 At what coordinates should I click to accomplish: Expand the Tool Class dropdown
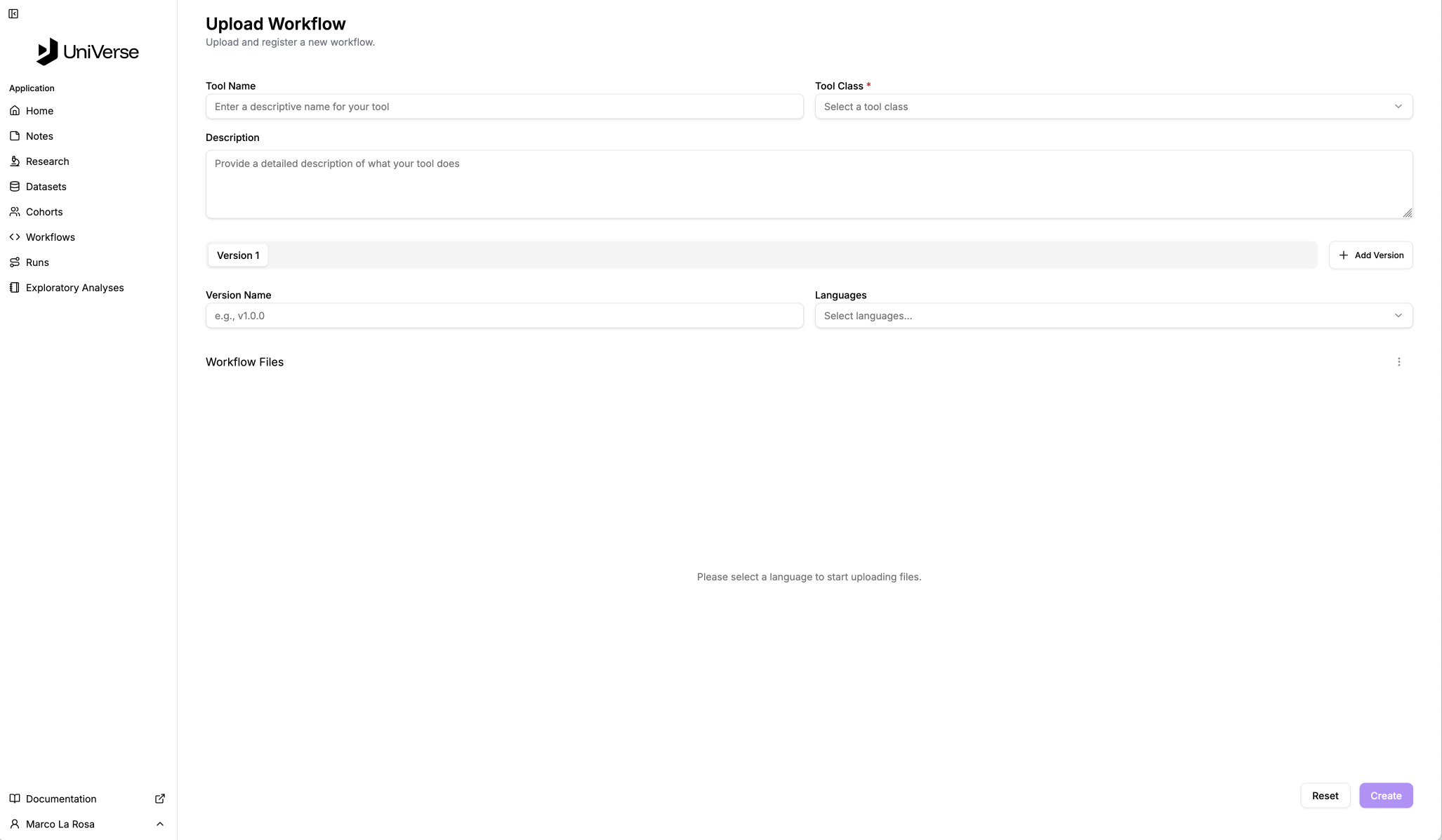(1113, 107)
